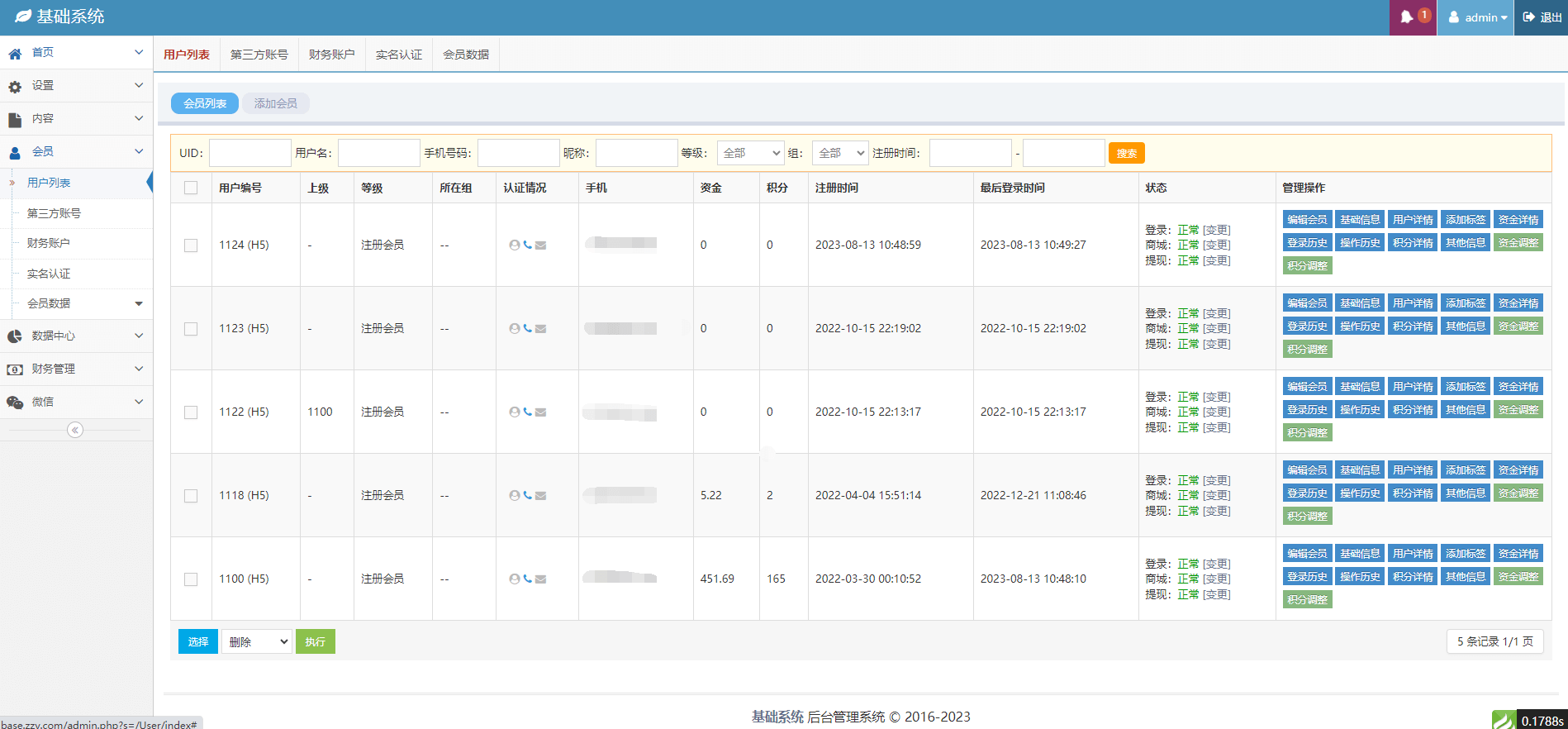Select the checkbox for user 1118
This screenshot has height=729, width=1568.
click(x=191, y=496)
